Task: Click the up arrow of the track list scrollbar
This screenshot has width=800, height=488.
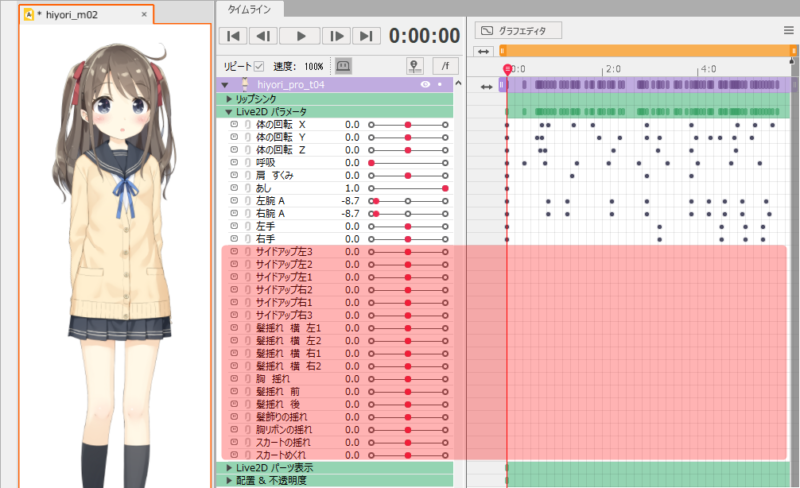Action: [458, 83]
